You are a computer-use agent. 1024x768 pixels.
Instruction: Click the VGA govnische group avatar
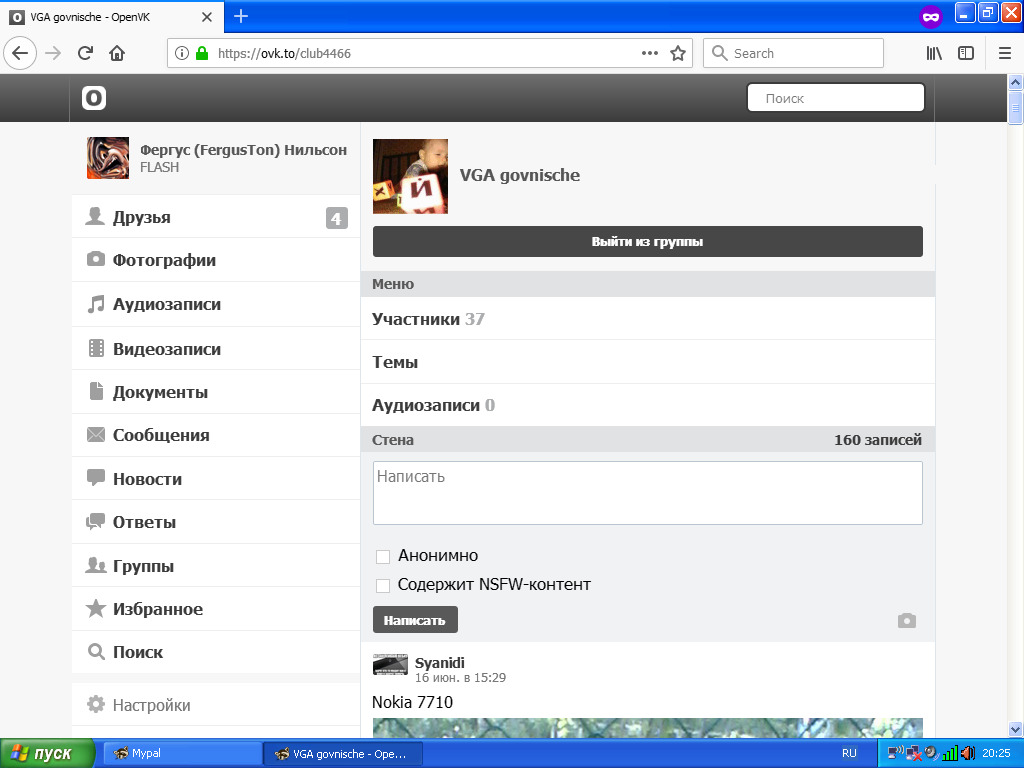point(410,176)
